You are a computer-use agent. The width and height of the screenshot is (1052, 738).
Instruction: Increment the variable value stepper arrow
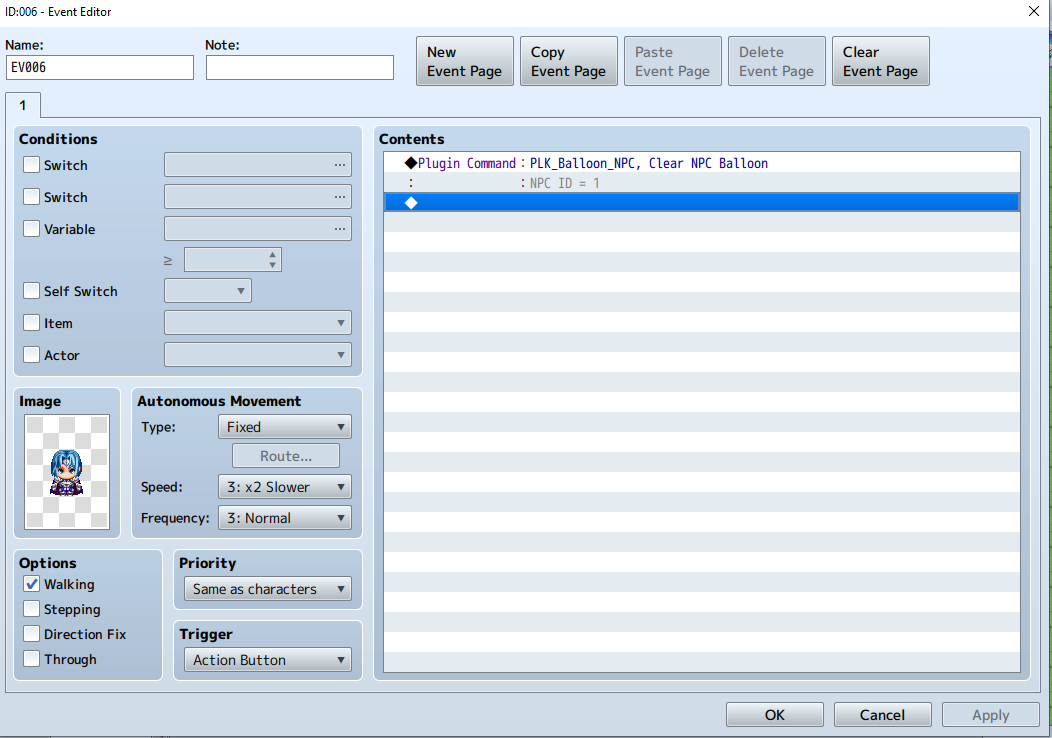[272, 255]
